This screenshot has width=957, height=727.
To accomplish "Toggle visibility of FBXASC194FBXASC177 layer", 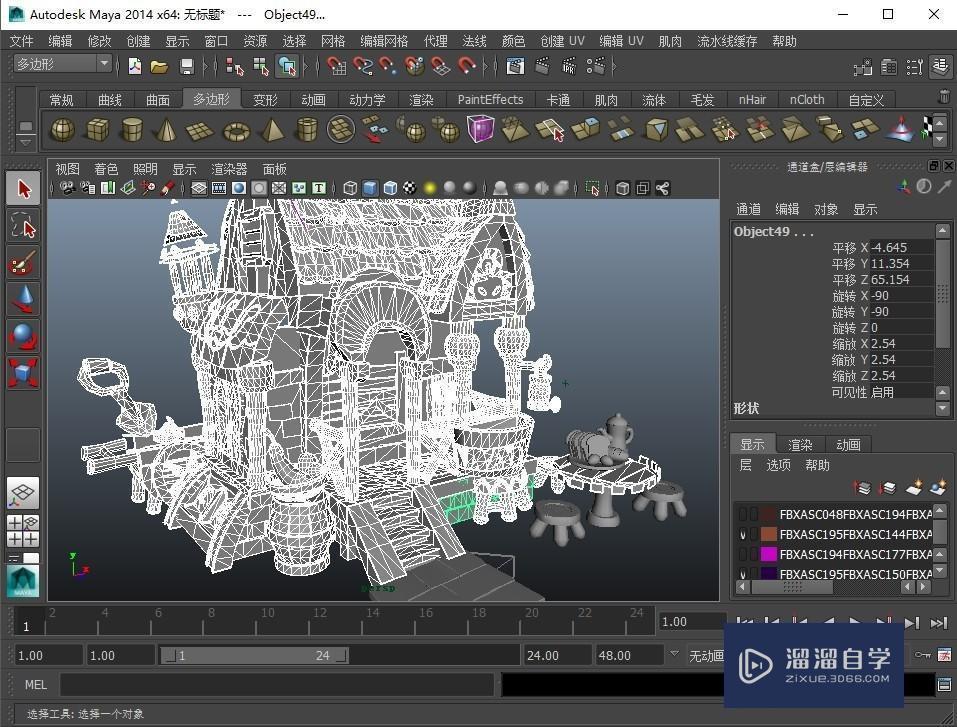I will 743,554.
